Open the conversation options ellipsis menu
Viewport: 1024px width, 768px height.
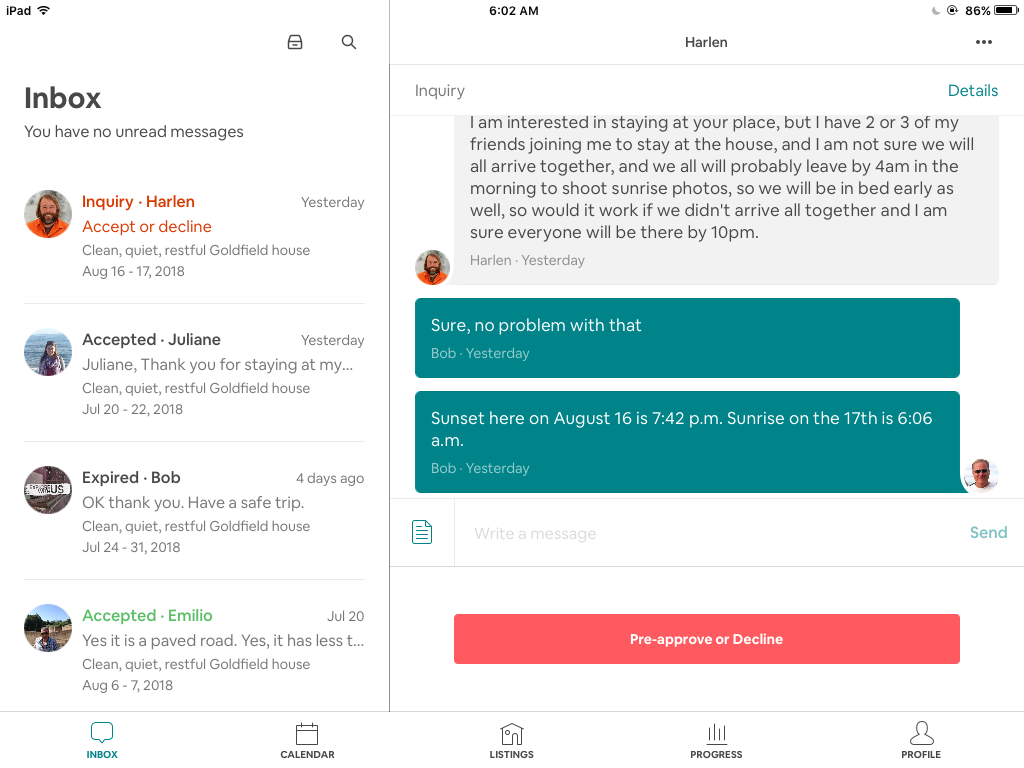pyautogui.click(x=984, y=42)
